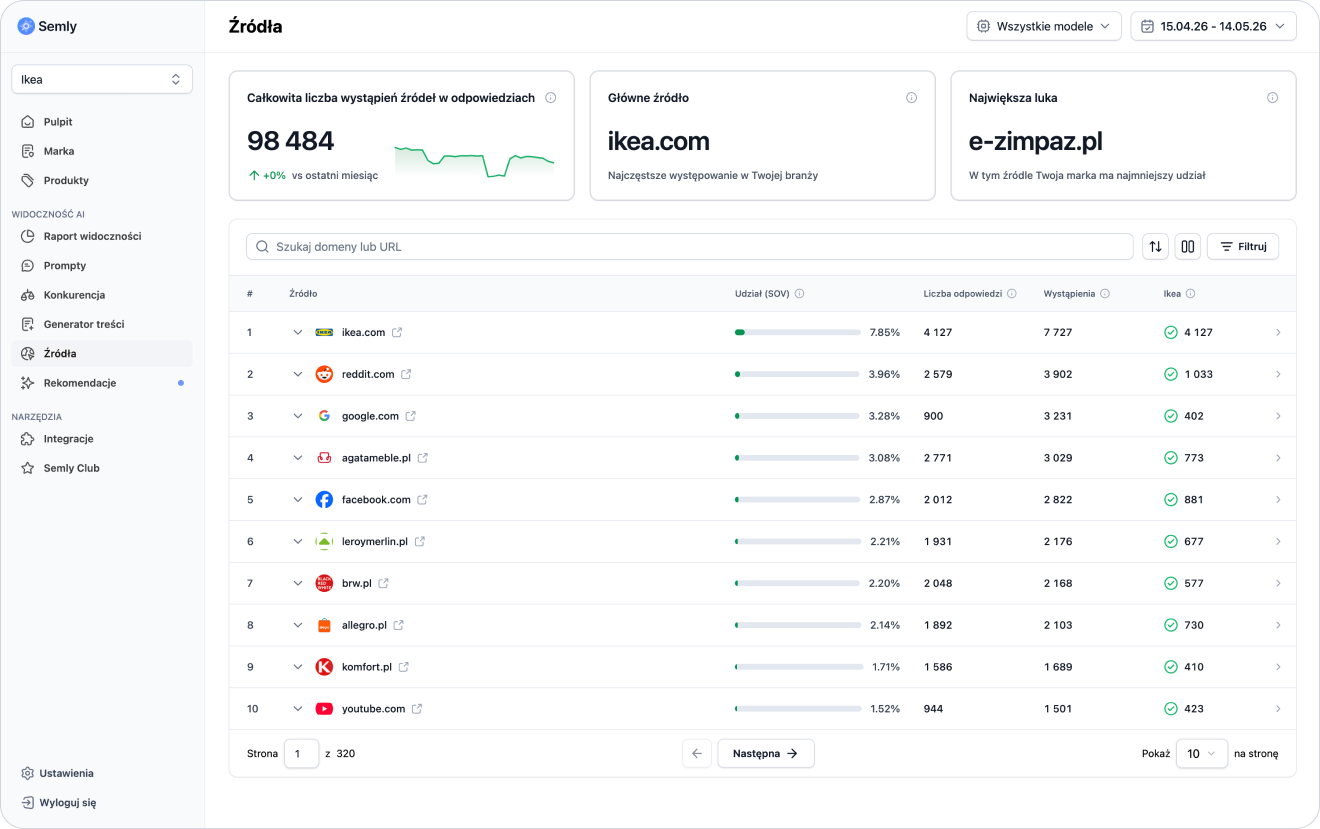
Task: Open external link icon next to reddit.com
Action: tap(406, 374)
